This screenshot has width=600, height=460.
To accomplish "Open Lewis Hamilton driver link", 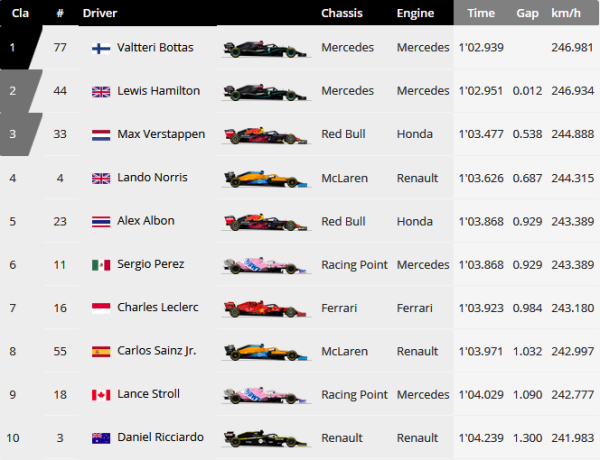I will tap(158, 91).
